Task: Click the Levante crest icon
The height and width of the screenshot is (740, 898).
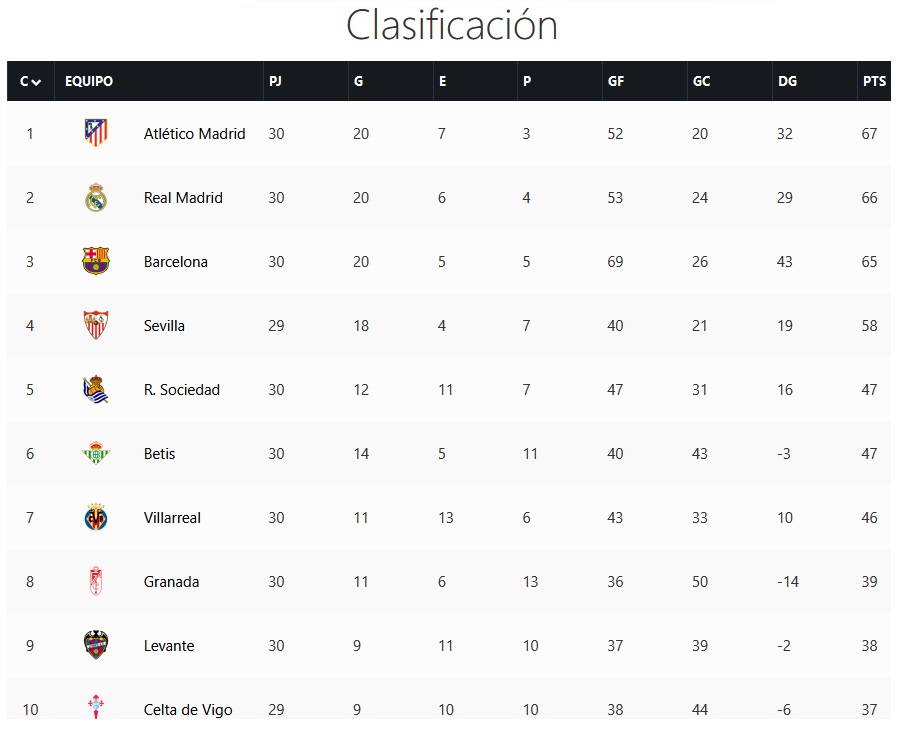Action: [x=96, y=645]
